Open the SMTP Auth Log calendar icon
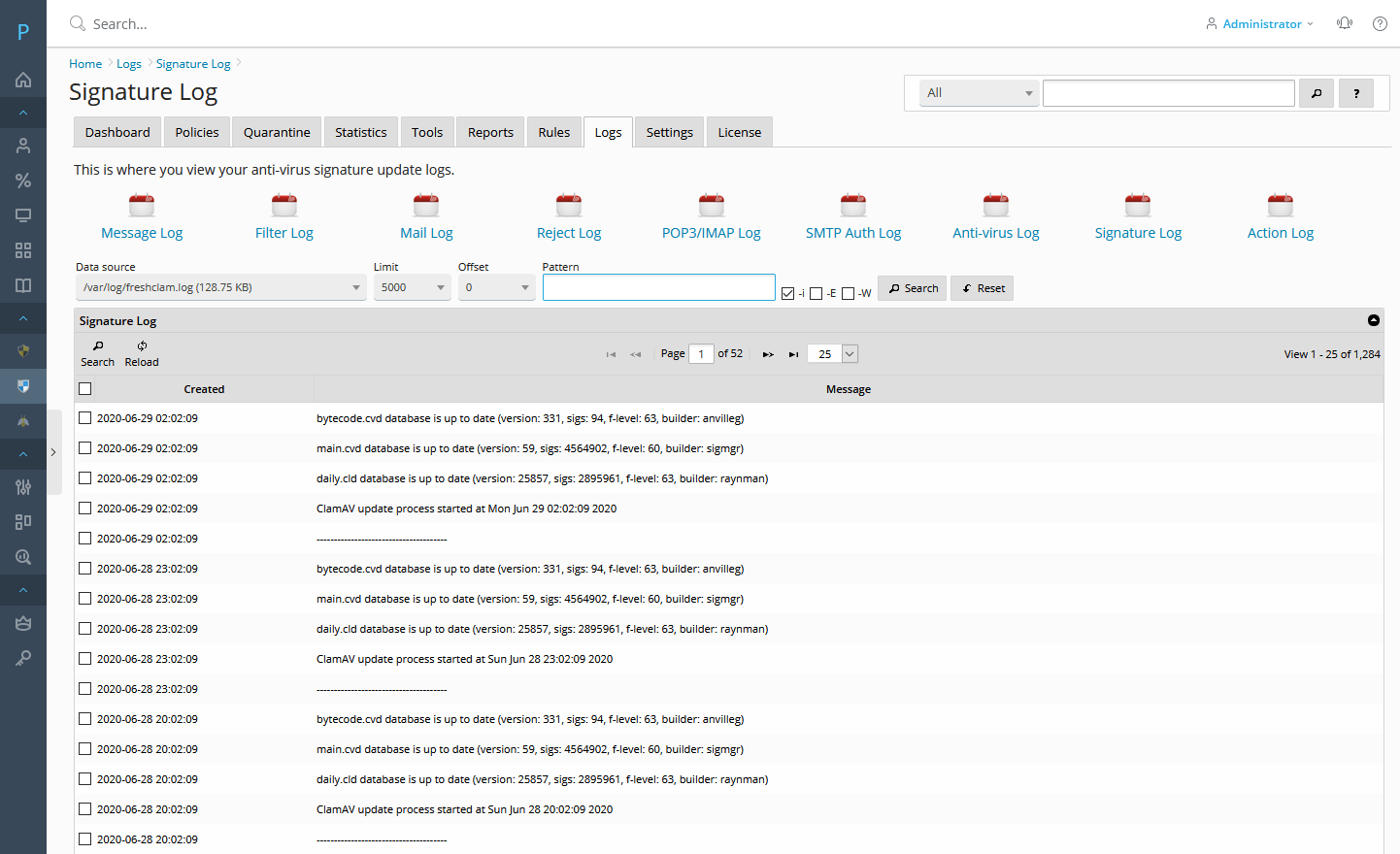This screenshot has height=854, width=1400. (853, 205)
